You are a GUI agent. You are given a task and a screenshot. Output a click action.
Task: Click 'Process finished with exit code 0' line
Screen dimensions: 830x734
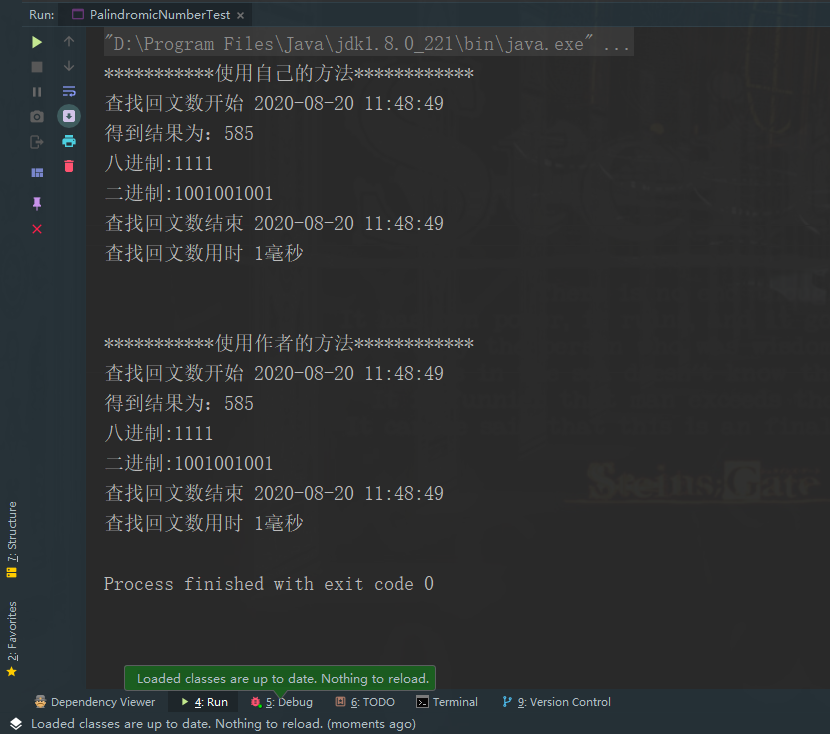pyautogui.click(x=269, y=584)
